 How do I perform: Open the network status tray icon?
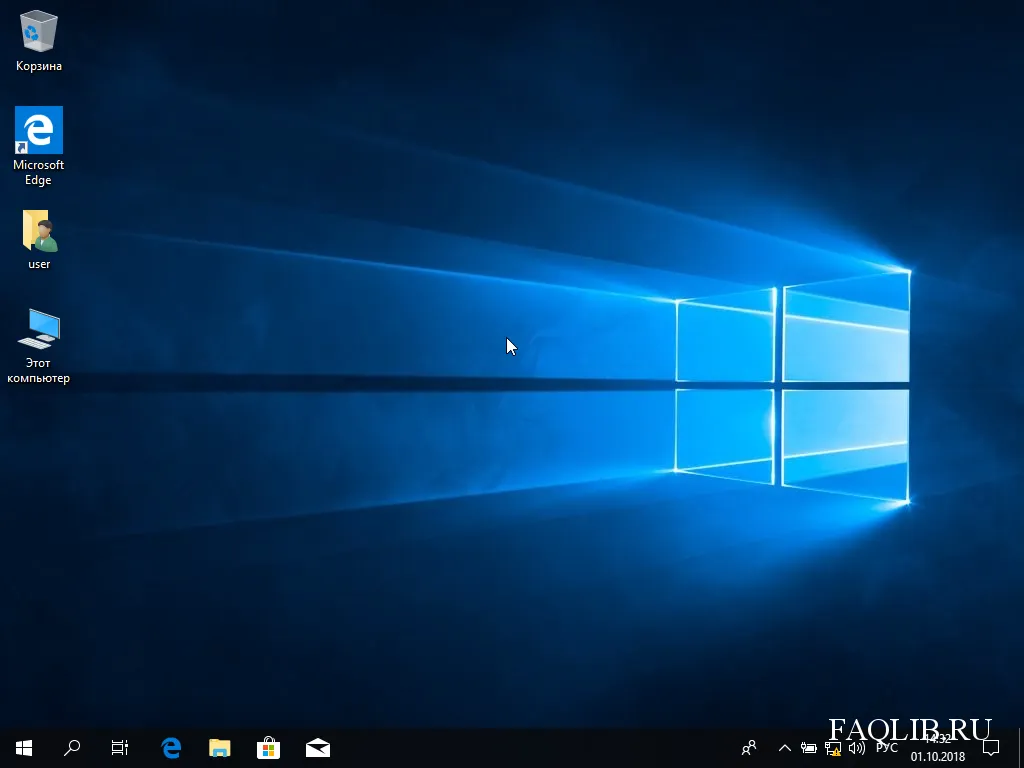tap(833, 748)
